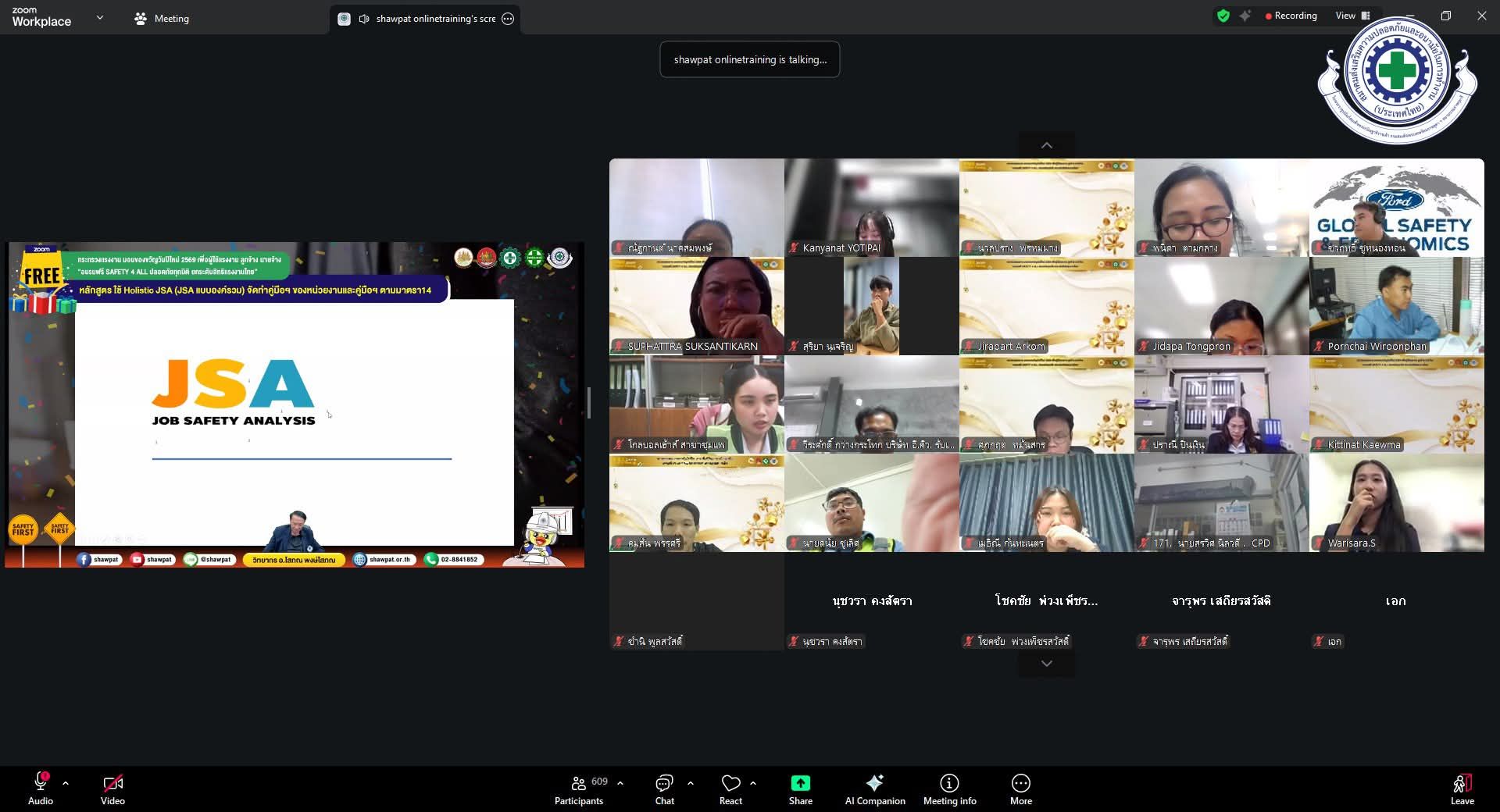Turn on camera with Video button

[112, 789]
